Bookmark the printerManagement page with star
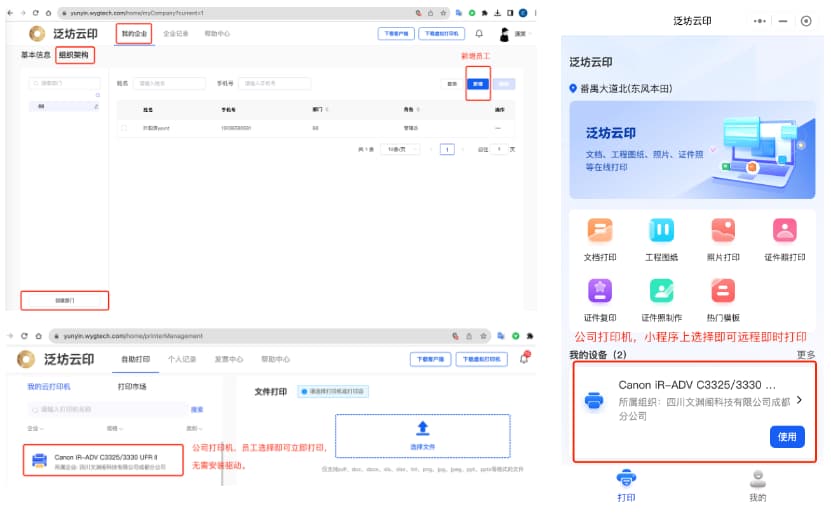This screenshot has width=831, height=514. [483, 336]
